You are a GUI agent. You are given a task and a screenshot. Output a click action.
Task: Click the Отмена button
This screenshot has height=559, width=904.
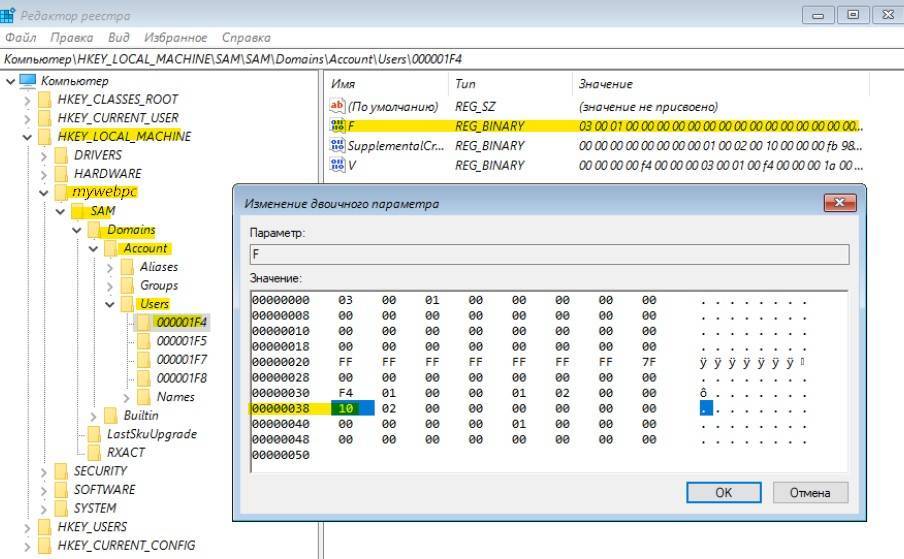pos(809,492)
